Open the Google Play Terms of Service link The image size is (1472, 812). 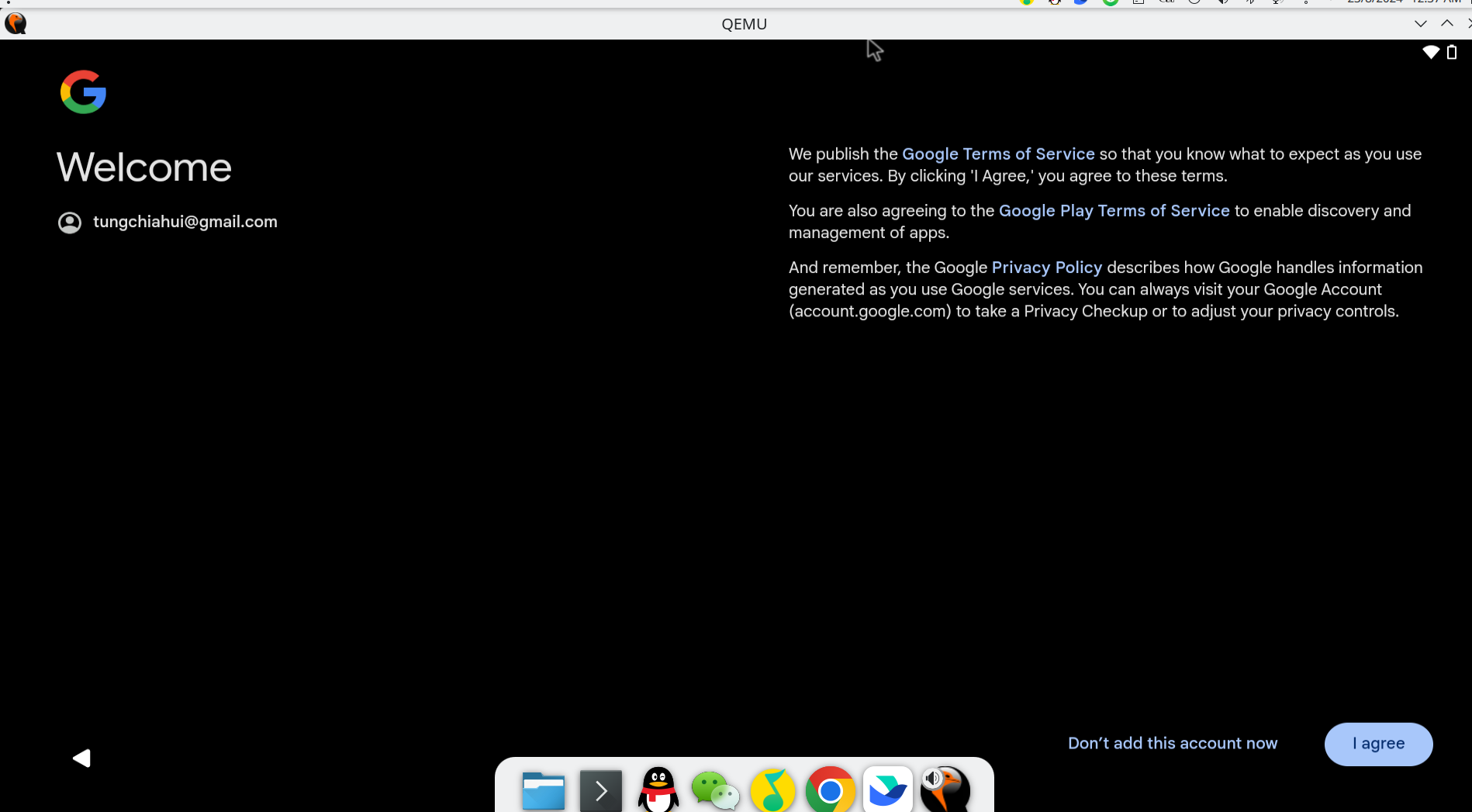pos(1114,210)
